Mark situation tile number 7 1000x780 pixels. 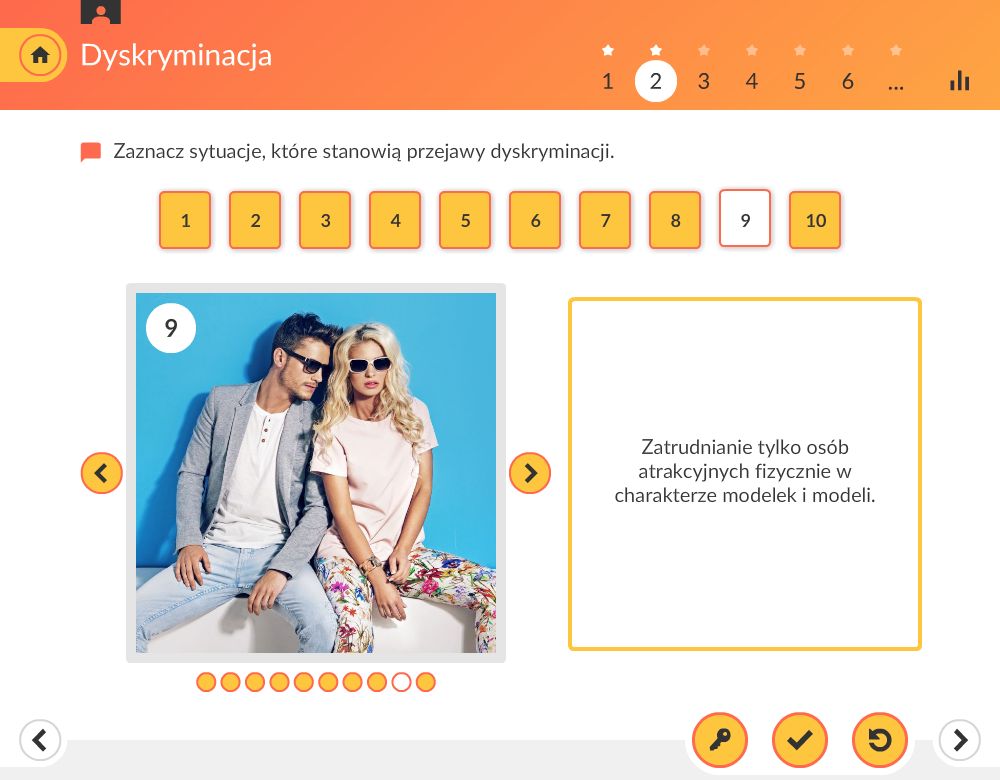tap(605, 220)
